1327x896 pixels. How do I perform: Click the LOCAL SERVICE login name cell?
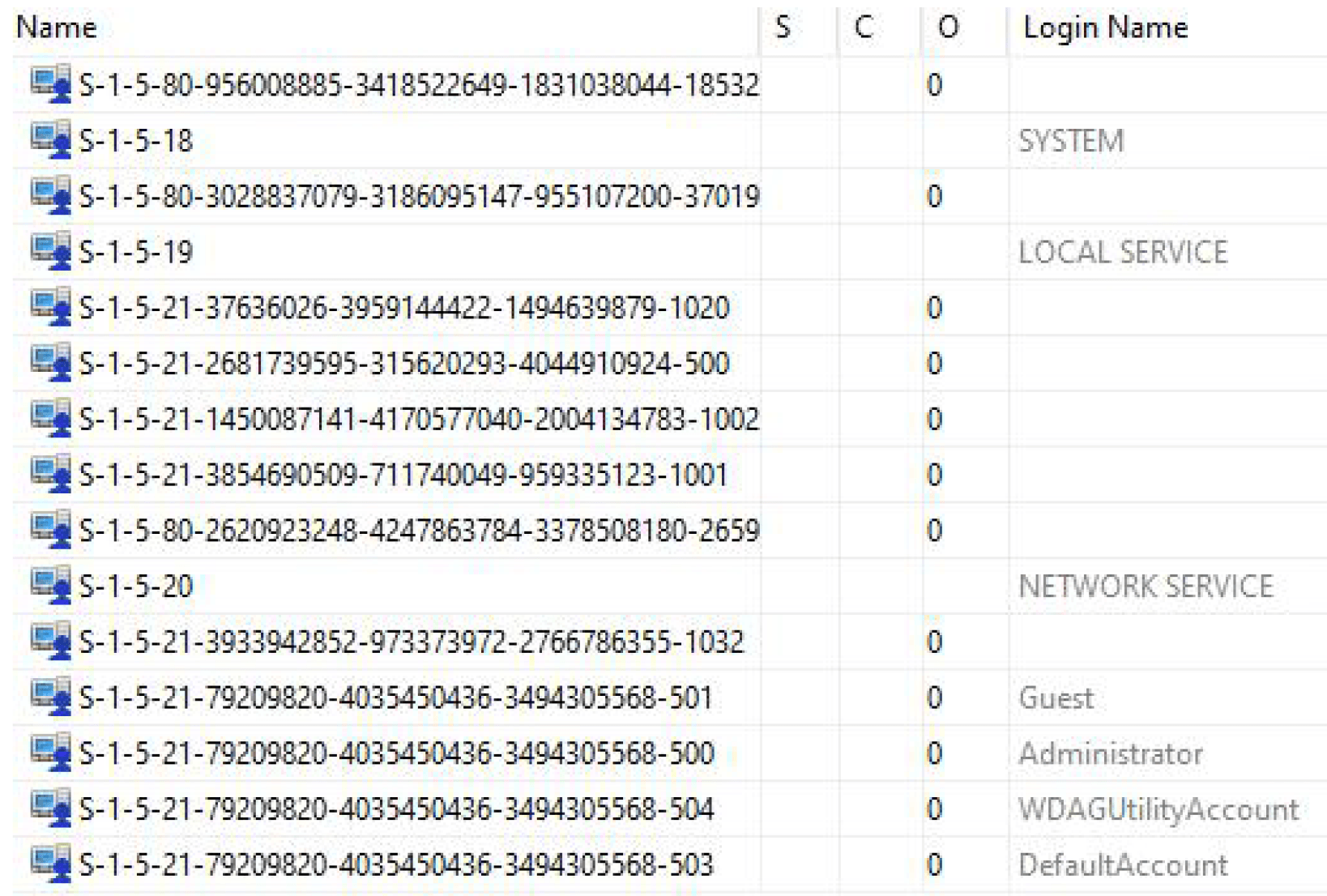coord(1123,252)
